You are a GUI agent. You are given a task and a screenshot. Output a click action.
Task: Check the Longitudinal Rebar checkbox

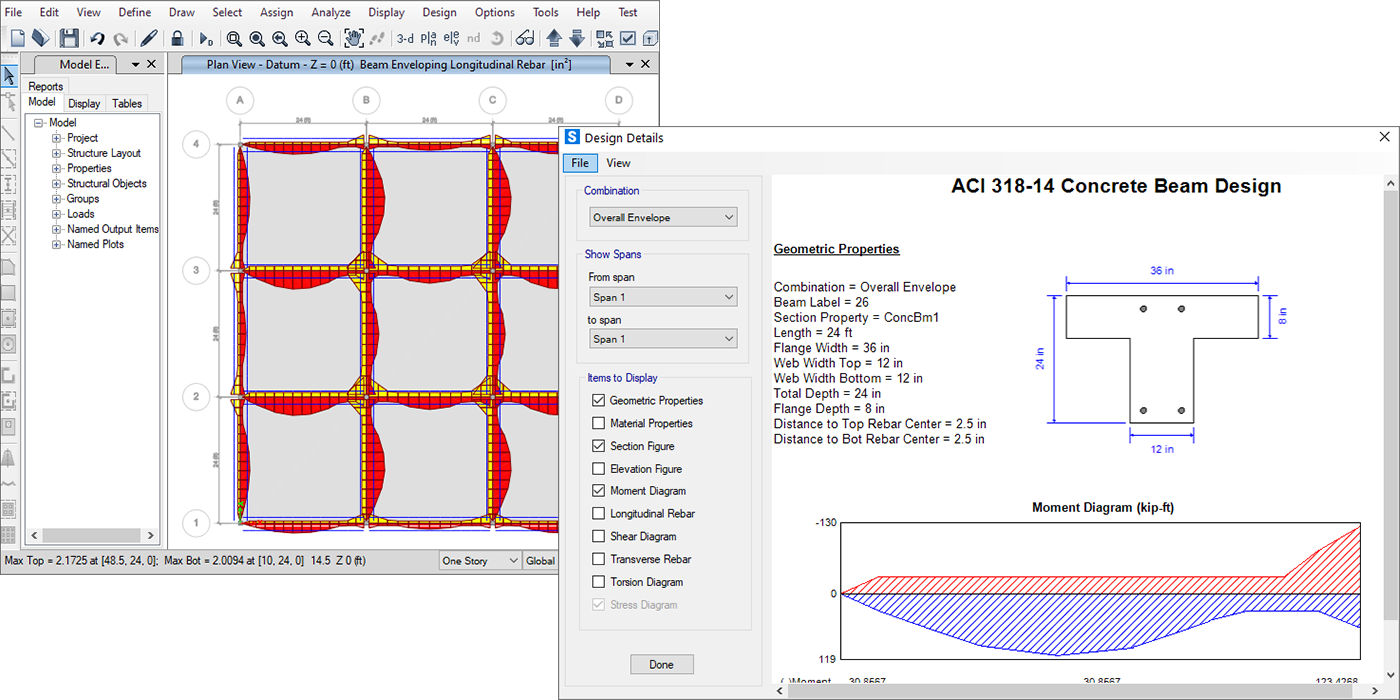pos(599,514)
